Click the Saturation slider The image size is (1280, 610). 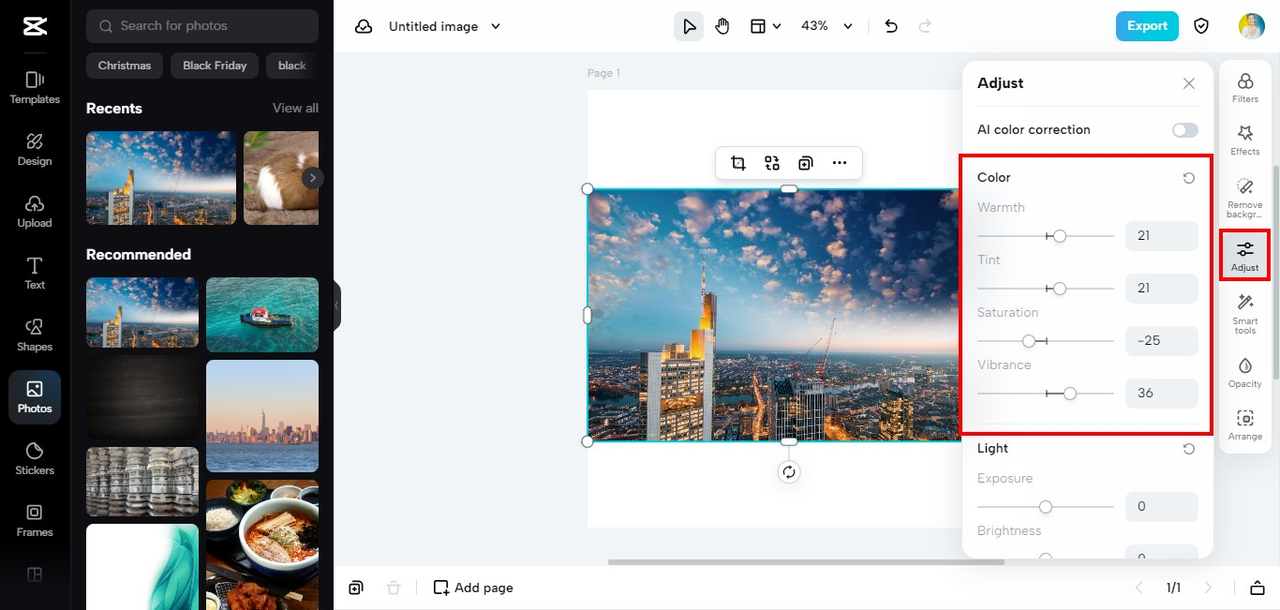[x=1045, y=341]
